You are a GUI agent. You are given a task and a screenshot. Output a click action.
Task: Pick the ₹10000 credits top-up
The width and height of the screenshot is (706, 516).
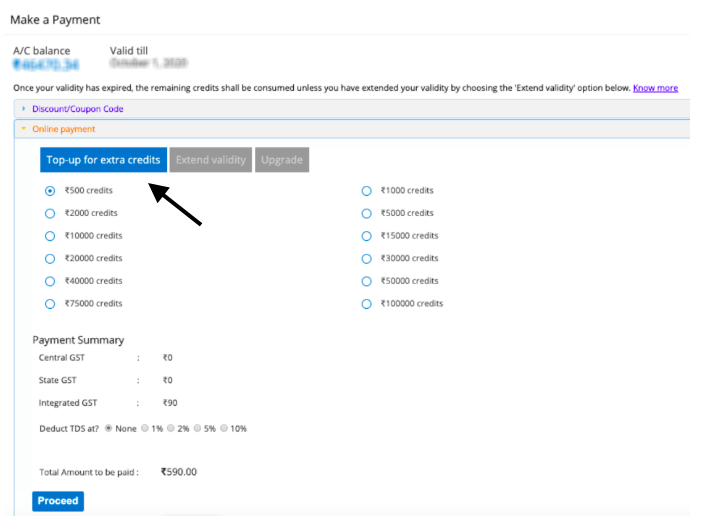(x=50, y=236)
